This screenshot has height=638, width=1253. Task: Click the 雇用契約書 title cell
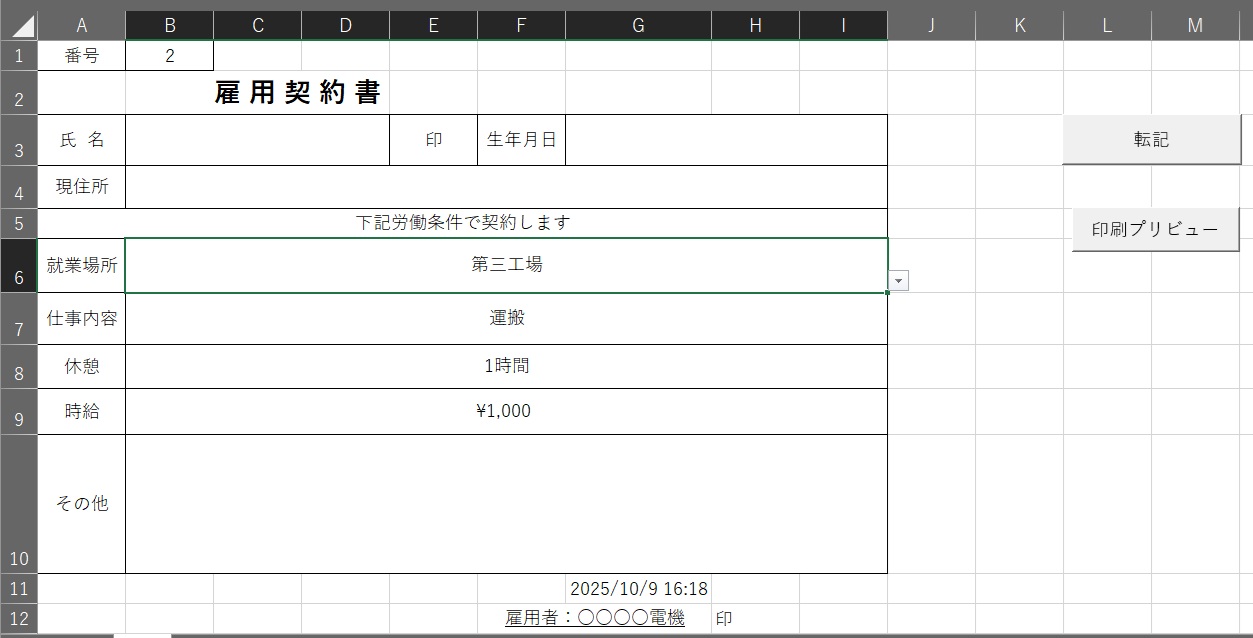coord(298,94)
